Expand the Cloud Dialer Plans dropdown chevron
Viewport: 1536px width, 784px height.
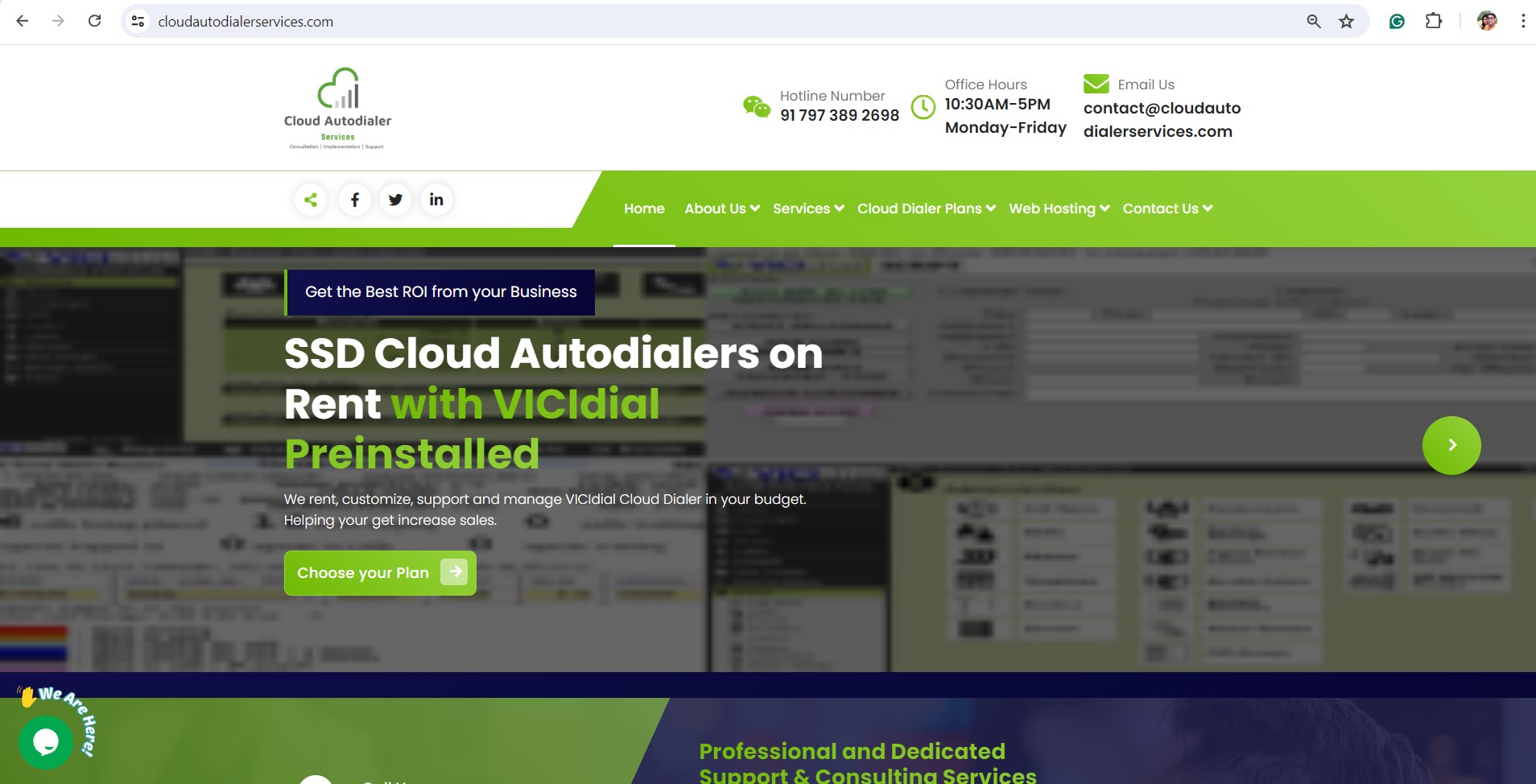991,208
